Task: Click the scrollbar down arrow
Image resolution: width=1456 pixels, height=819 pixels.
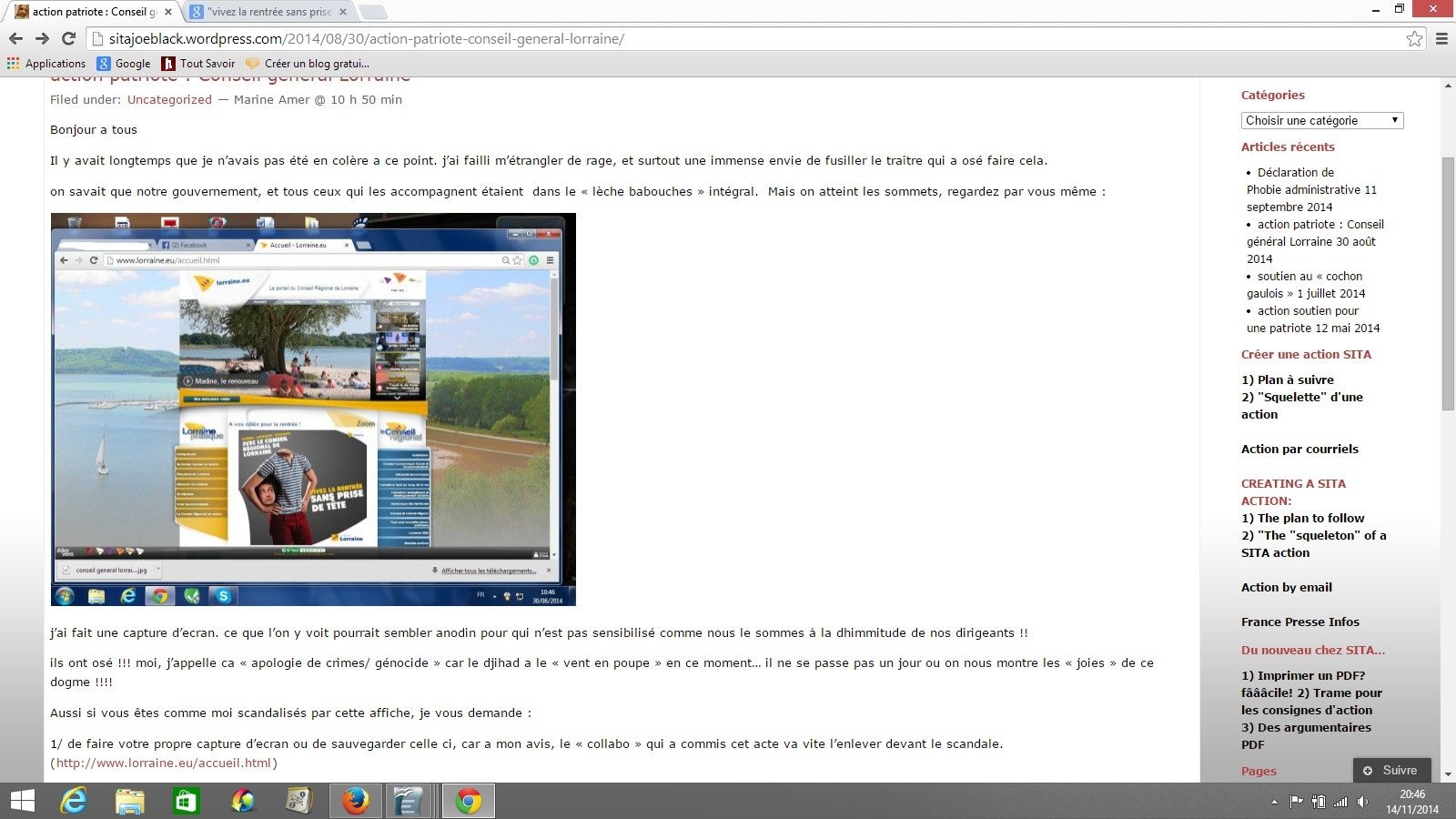Action: pos(1448,774)
